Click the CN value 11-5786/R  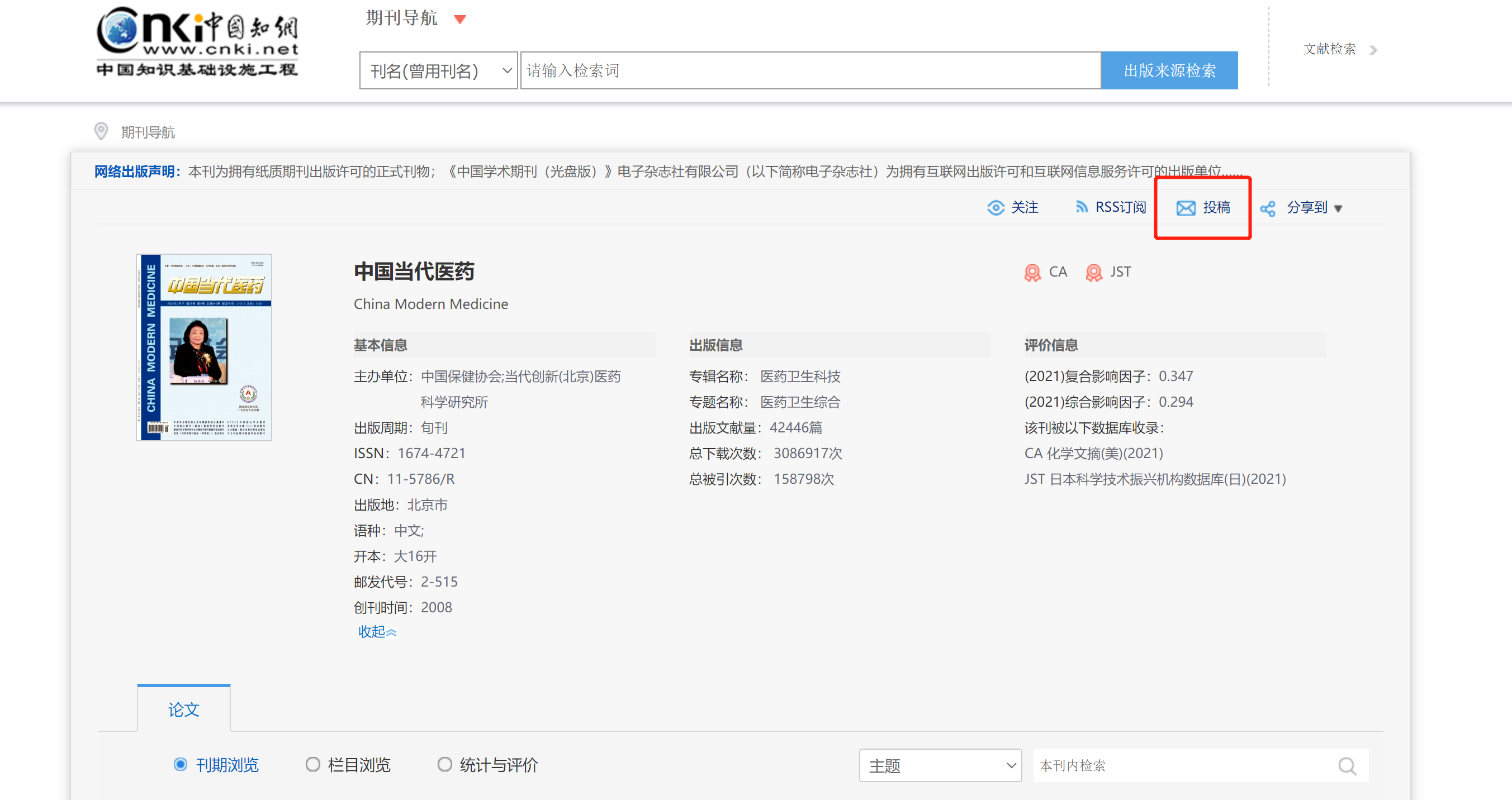click(421, 479)
